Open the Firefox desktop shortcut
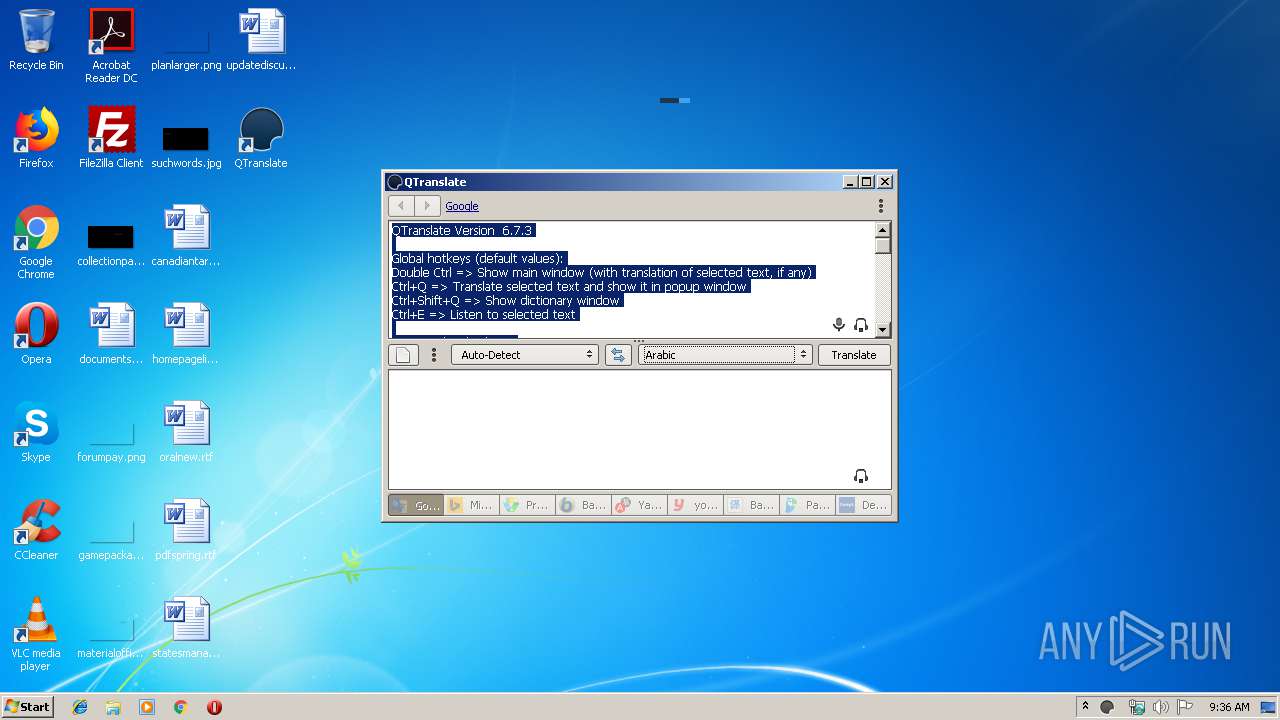This screenshot has height=720, width=1280. point(36,138)
